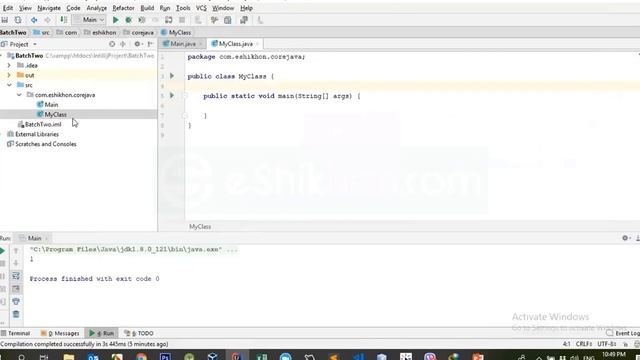The height and width of the screenshot is (360, 640).
Task: Click run gutter arrow beside main method
Action: 172,96
